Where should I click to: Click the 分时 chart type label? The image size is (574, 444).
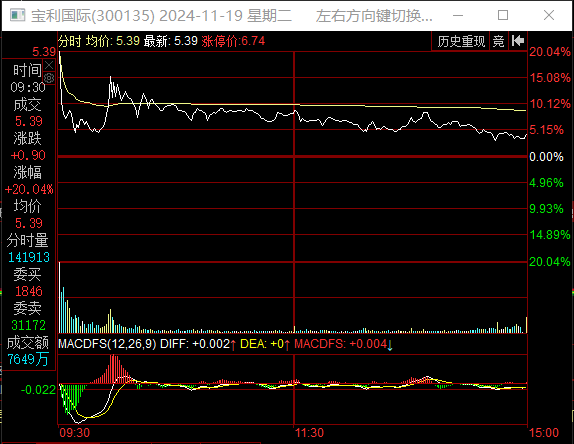(x=70, y=41)
